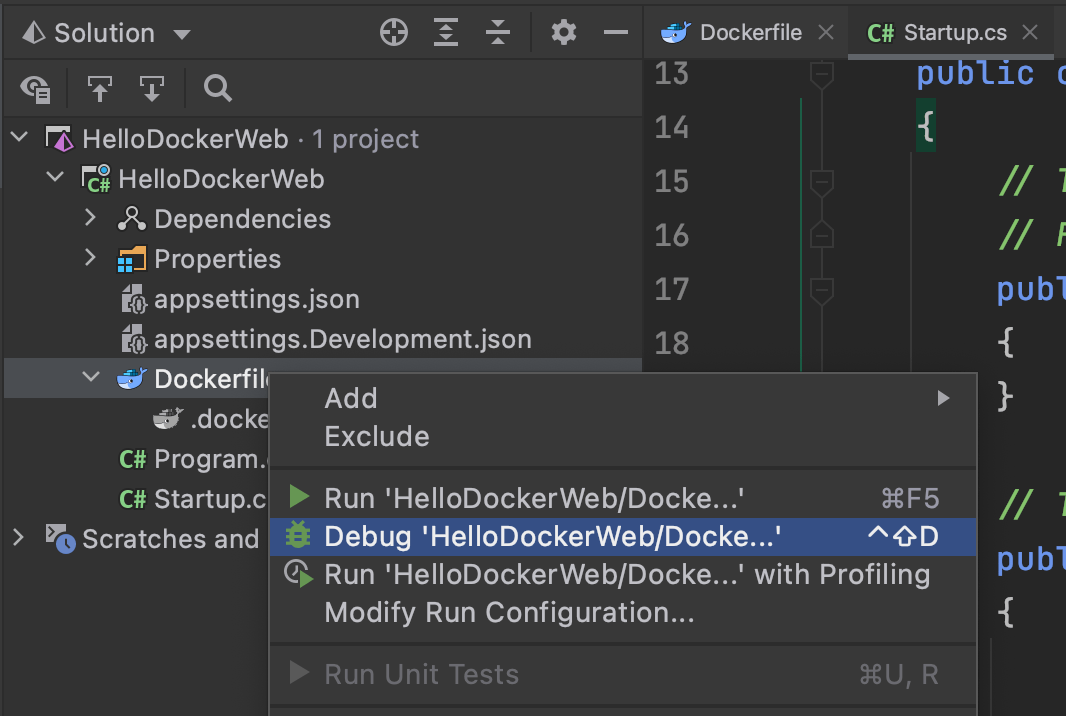Click the Collapse All icon in Solution toolbar
The width and height of the screenshot is (1066, 716).
[498, 33]
